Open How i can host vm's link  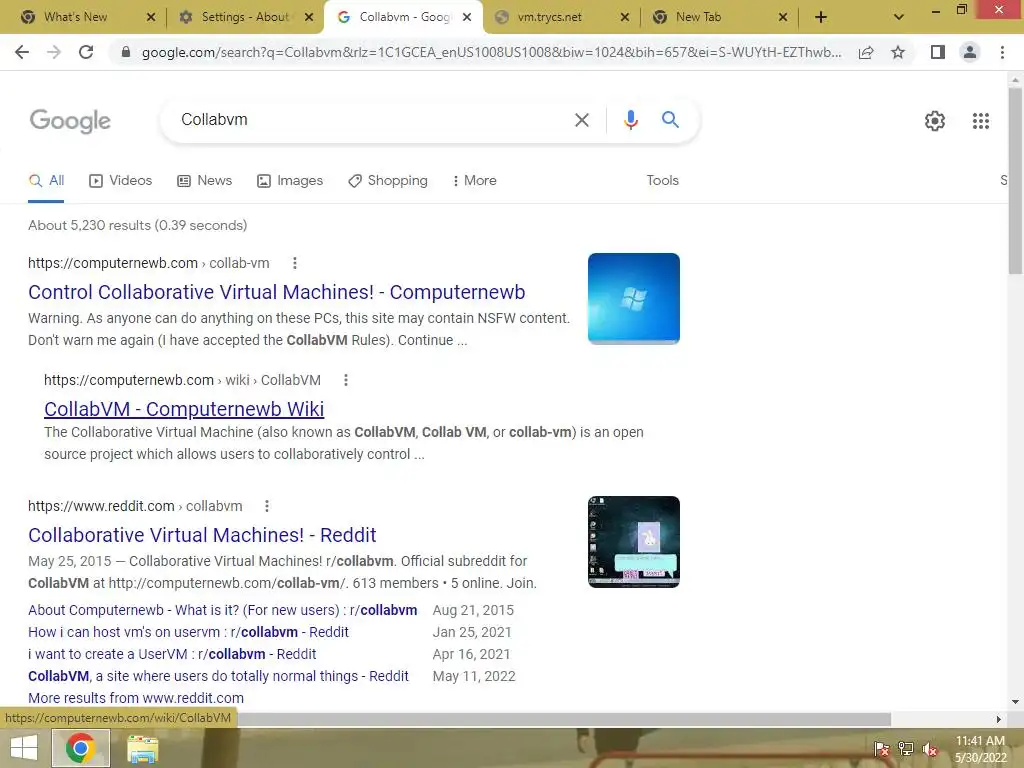pos(188,632)
